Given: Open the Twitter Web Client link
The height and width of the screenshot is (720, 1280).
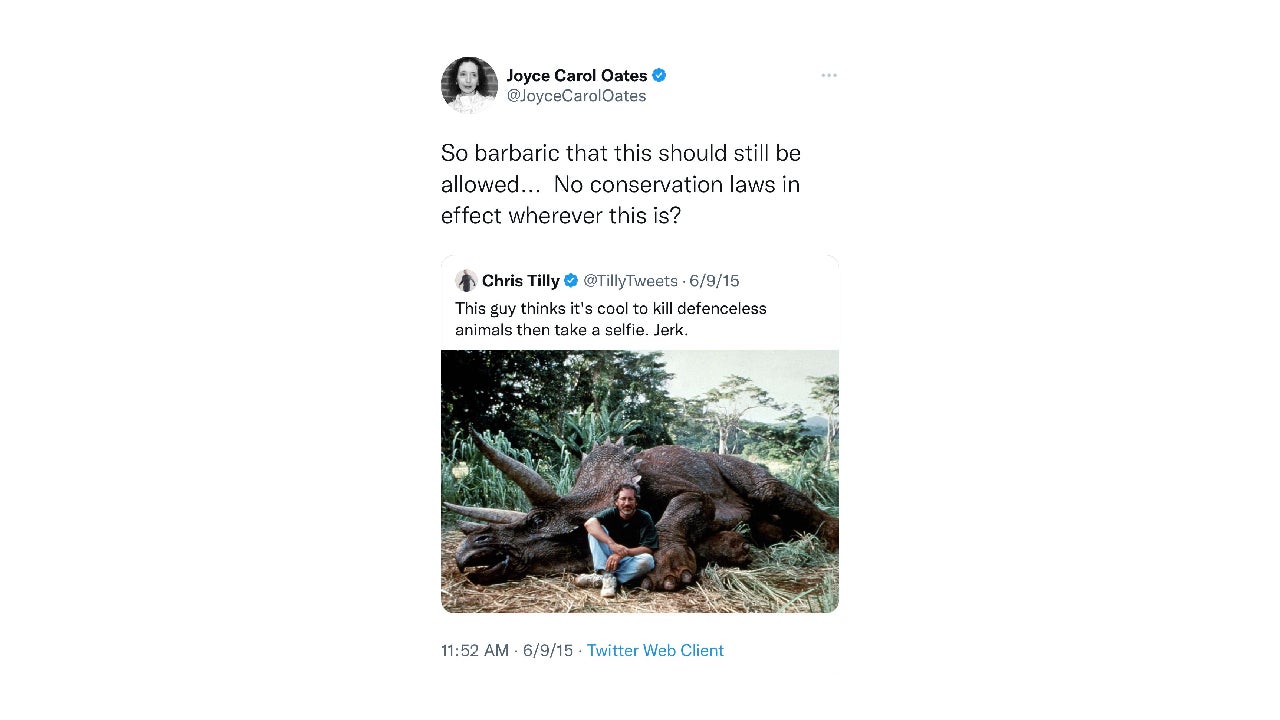Looking at the screenshot, I should pyautogui.click(x=655, y=650).
